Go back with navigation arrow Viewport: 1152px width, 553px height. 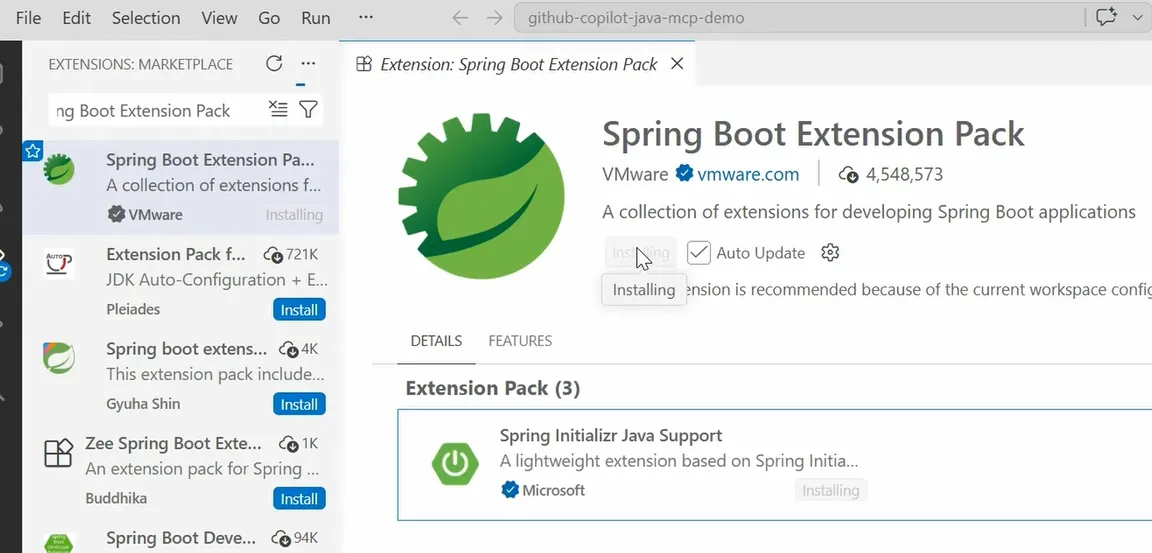460,18
